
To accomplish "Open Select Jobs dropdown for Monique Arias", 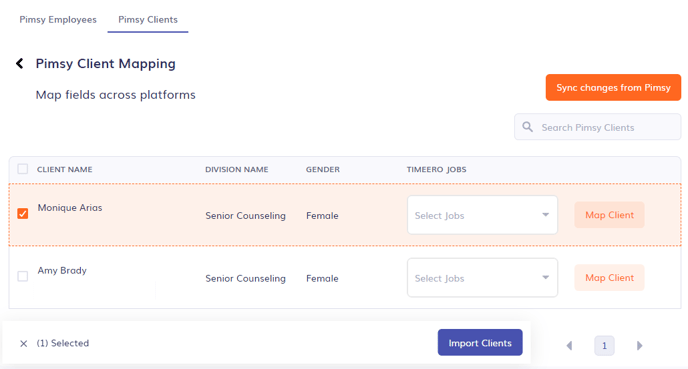I will click(x=482, y=215).
